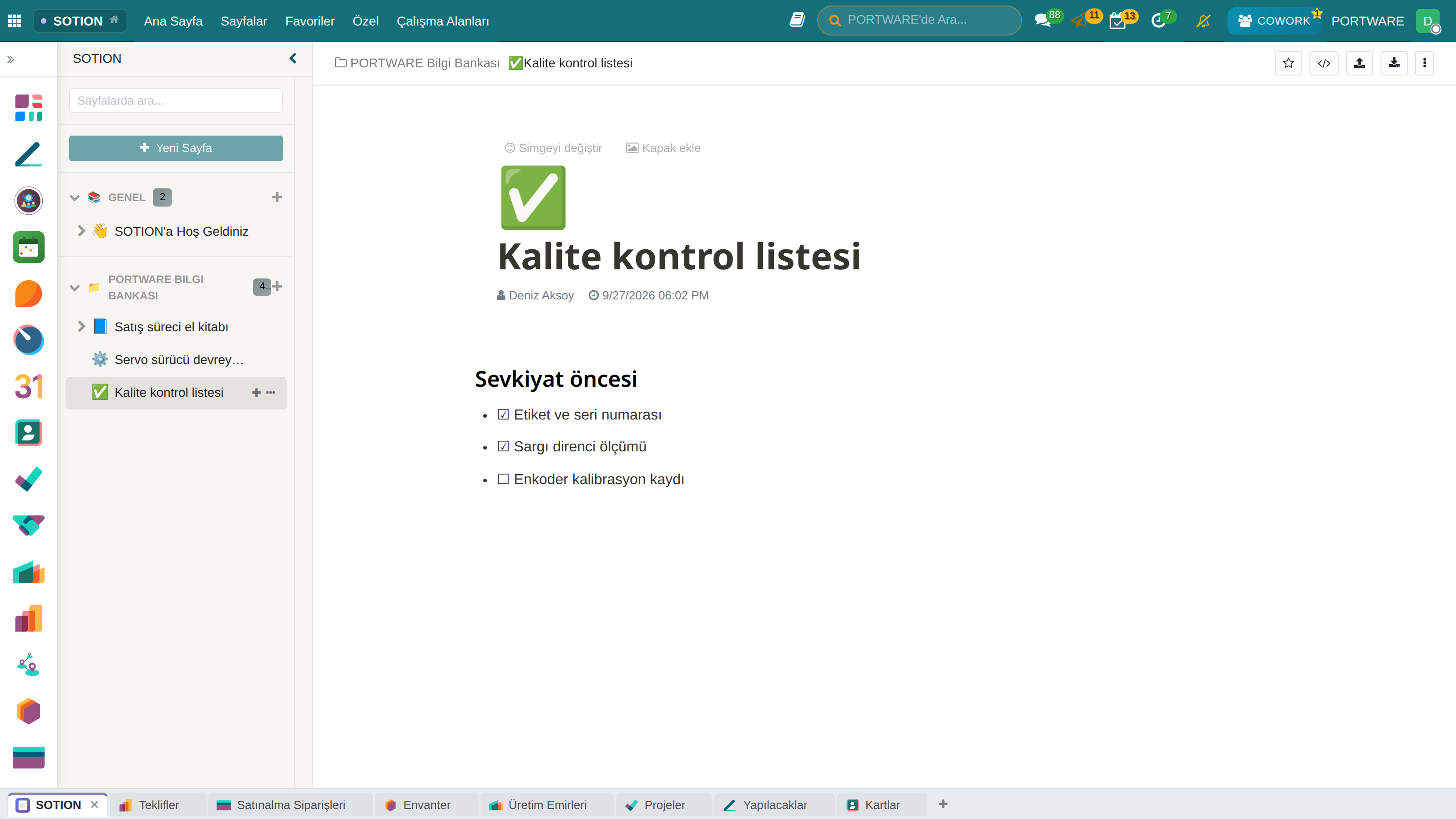Click the Sayfalarda ara search field

176,101
